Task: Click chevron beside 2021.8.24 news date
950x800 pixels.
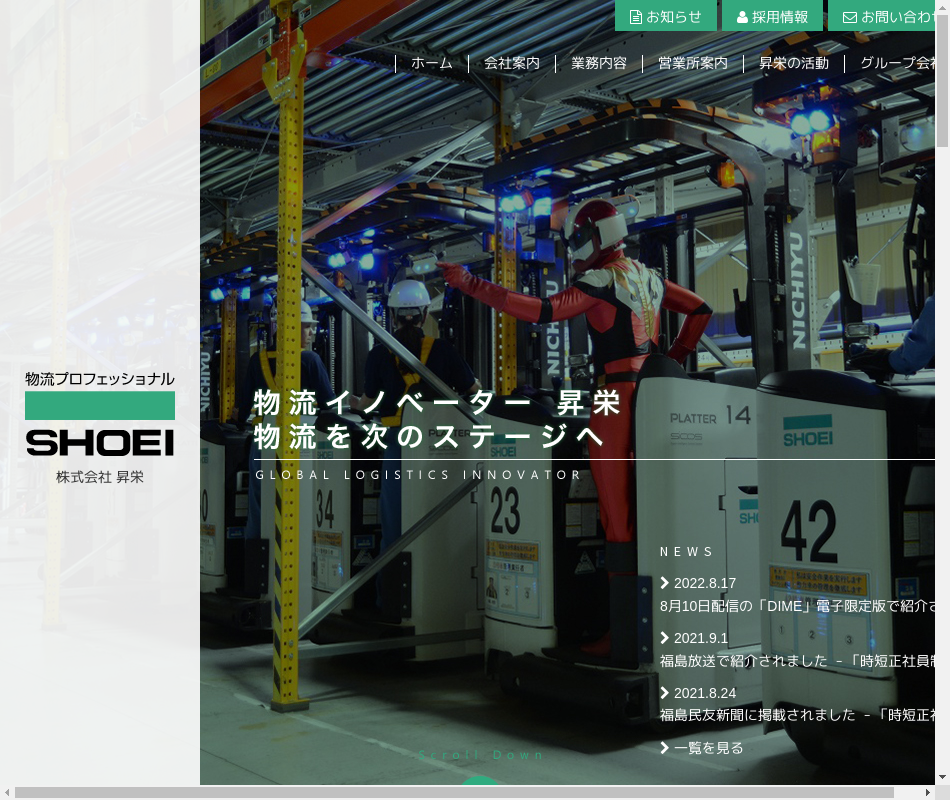Action: pyautogui.click(x=665, y=693)
